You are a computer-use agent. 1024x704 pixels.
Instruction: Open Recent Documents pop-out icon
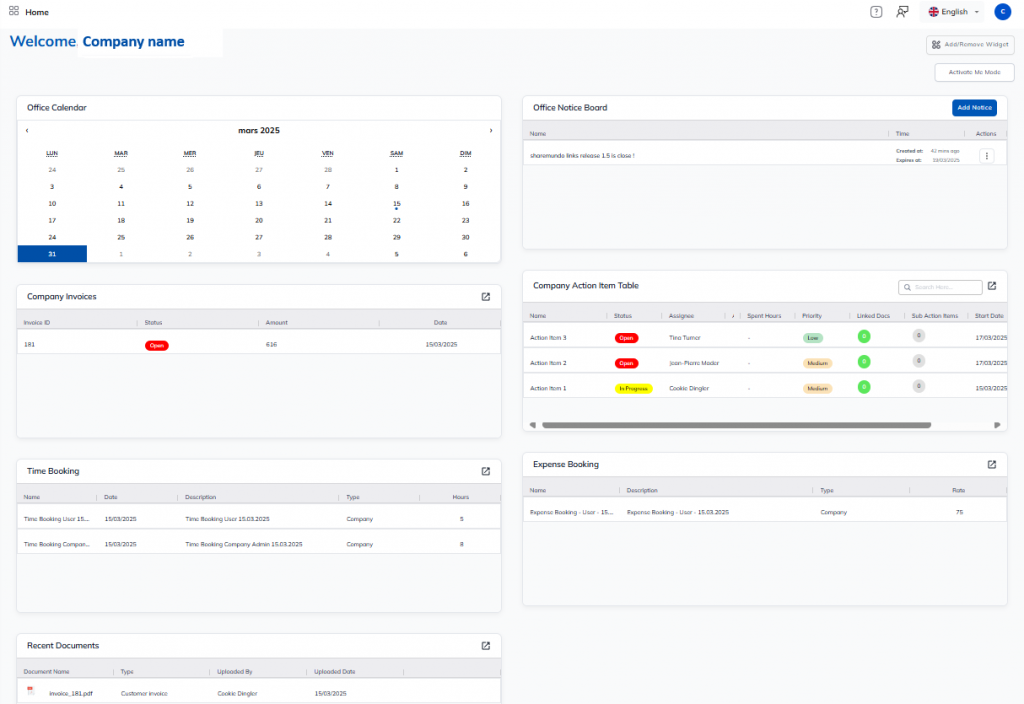click(485, 646)
